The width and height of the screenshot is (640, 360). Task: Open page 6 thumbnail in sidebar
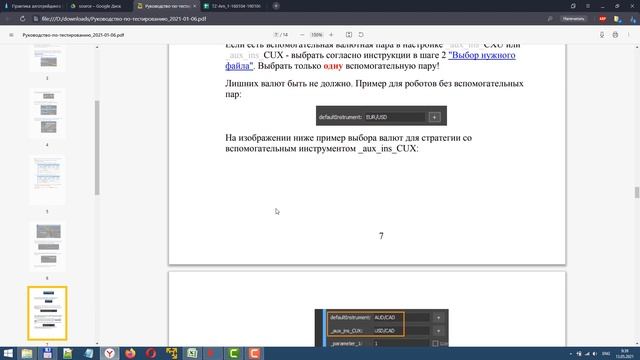48,247
